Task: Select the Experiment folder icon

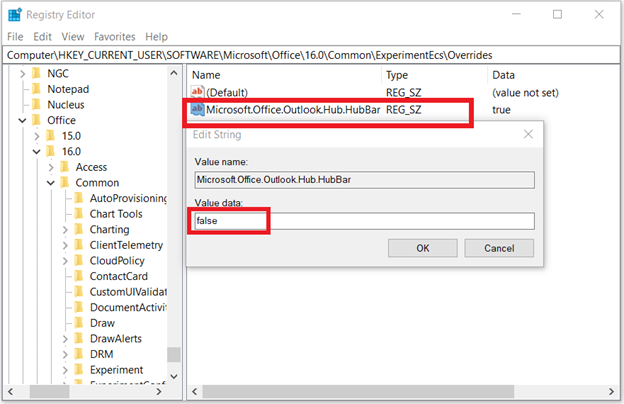Action: pos(79,370)
